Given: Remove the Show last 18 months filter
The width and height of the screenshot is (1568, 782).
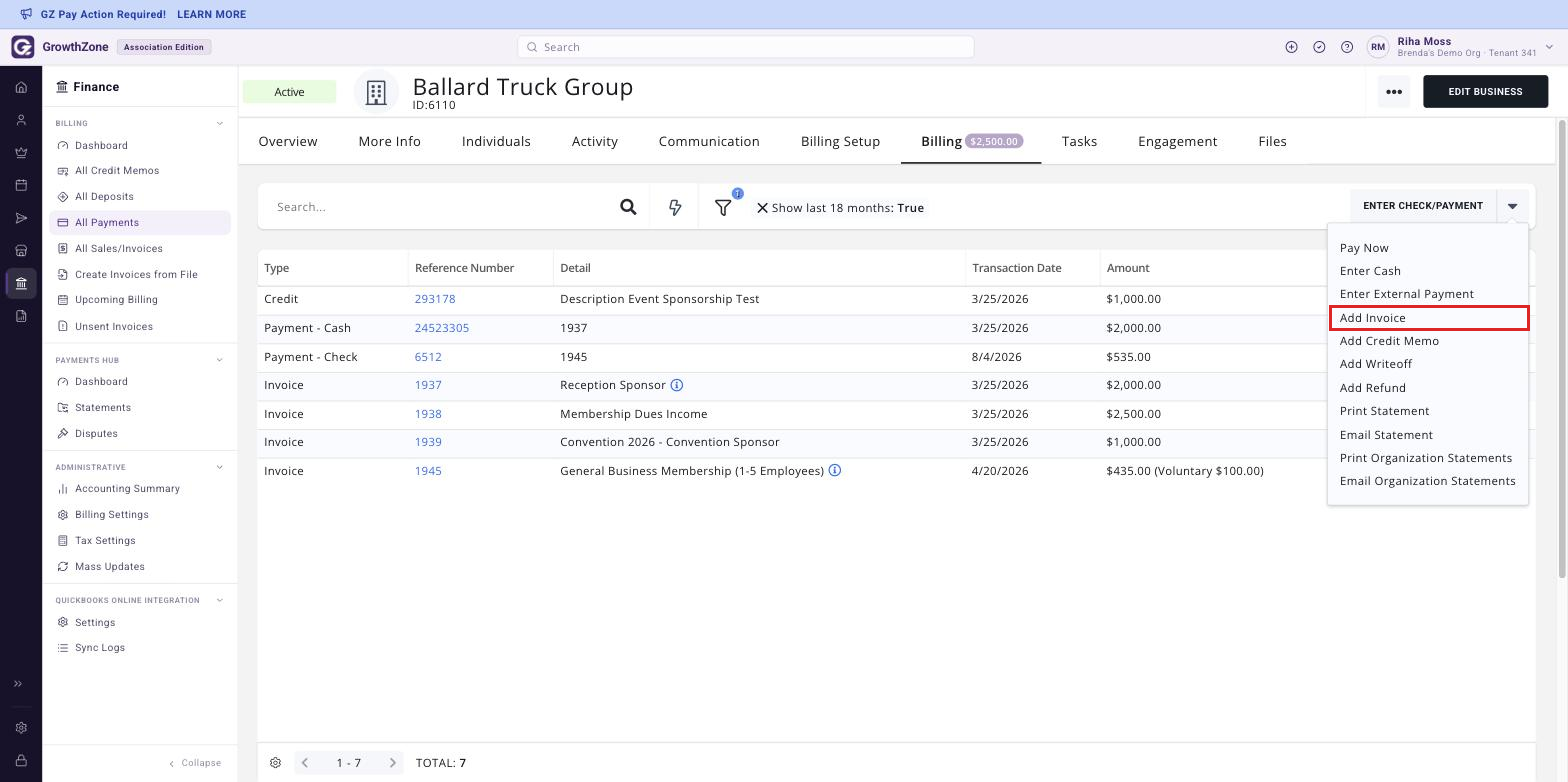Looking at the screenshot, I should tap(762, 208).
